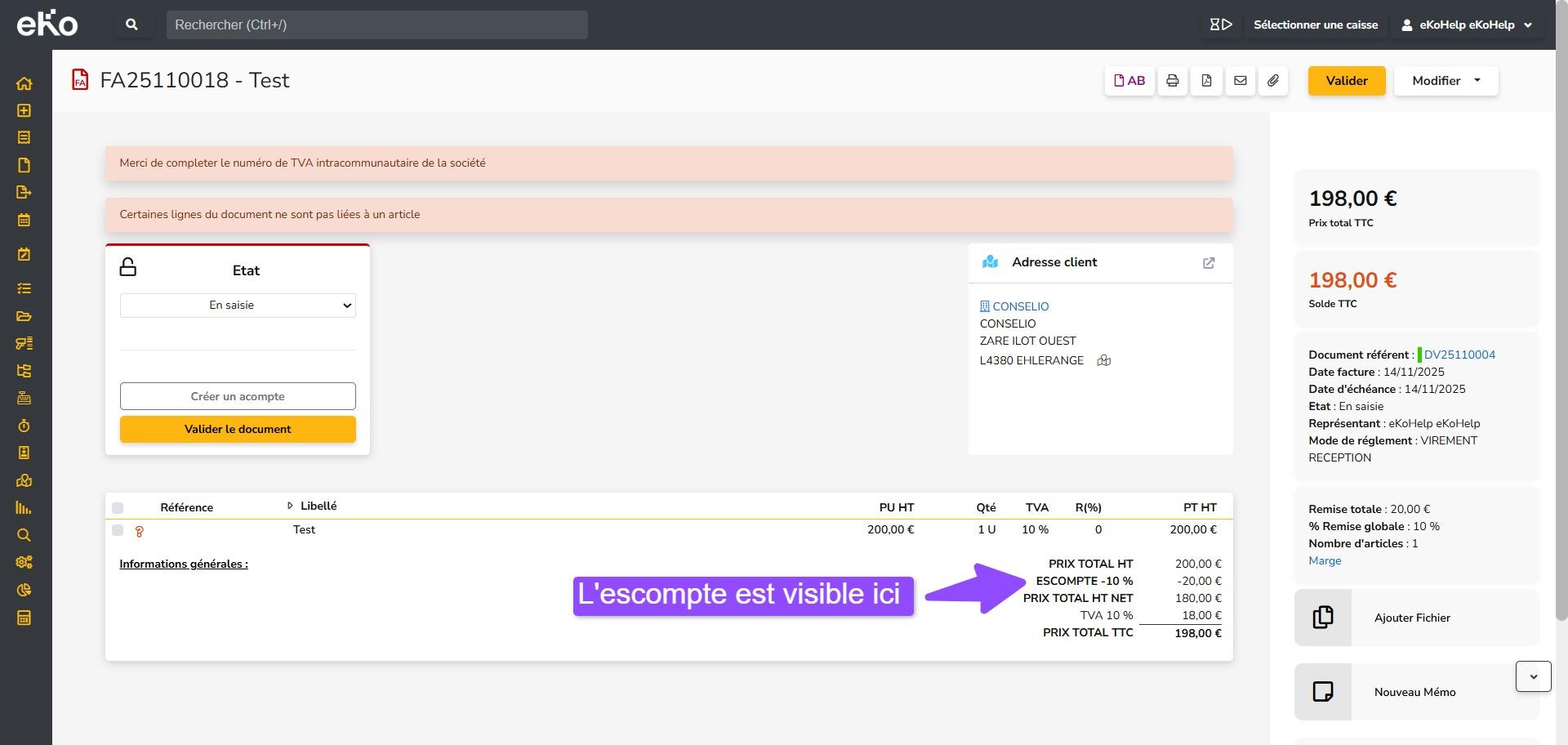Send the invoice by email icon
This screenshot has width=1568, height=745.
tap(1240, 81)
